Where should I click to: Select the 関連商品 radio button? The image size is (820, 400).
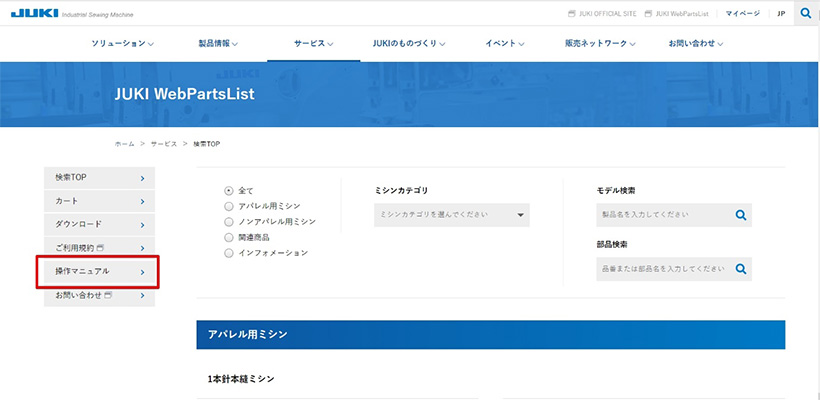coord(228,237)
